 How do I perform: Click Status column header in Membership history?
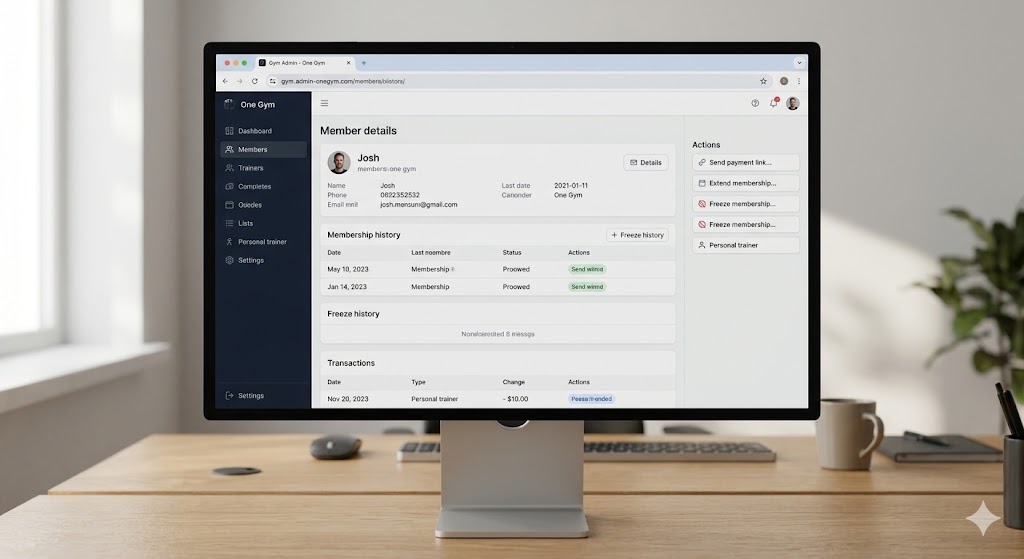tap(512, 253)
